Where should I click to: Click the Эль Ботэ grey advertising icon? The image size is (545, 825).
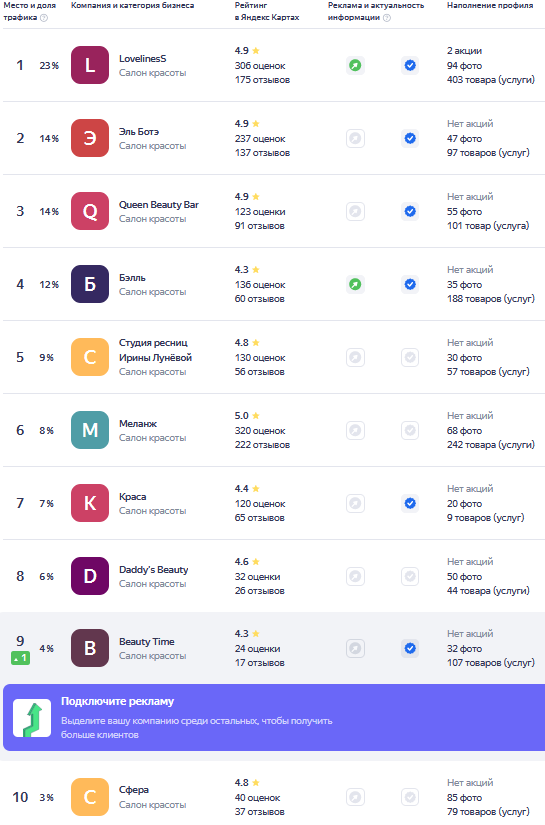[x=356, y=138]
